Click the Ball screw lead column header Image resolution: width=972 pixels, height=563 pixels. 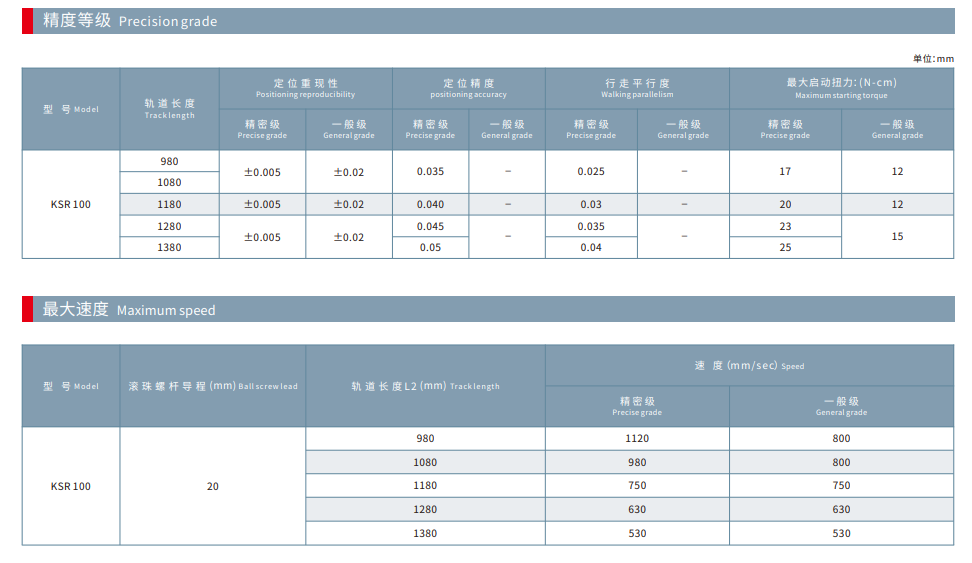click(212, 386)
